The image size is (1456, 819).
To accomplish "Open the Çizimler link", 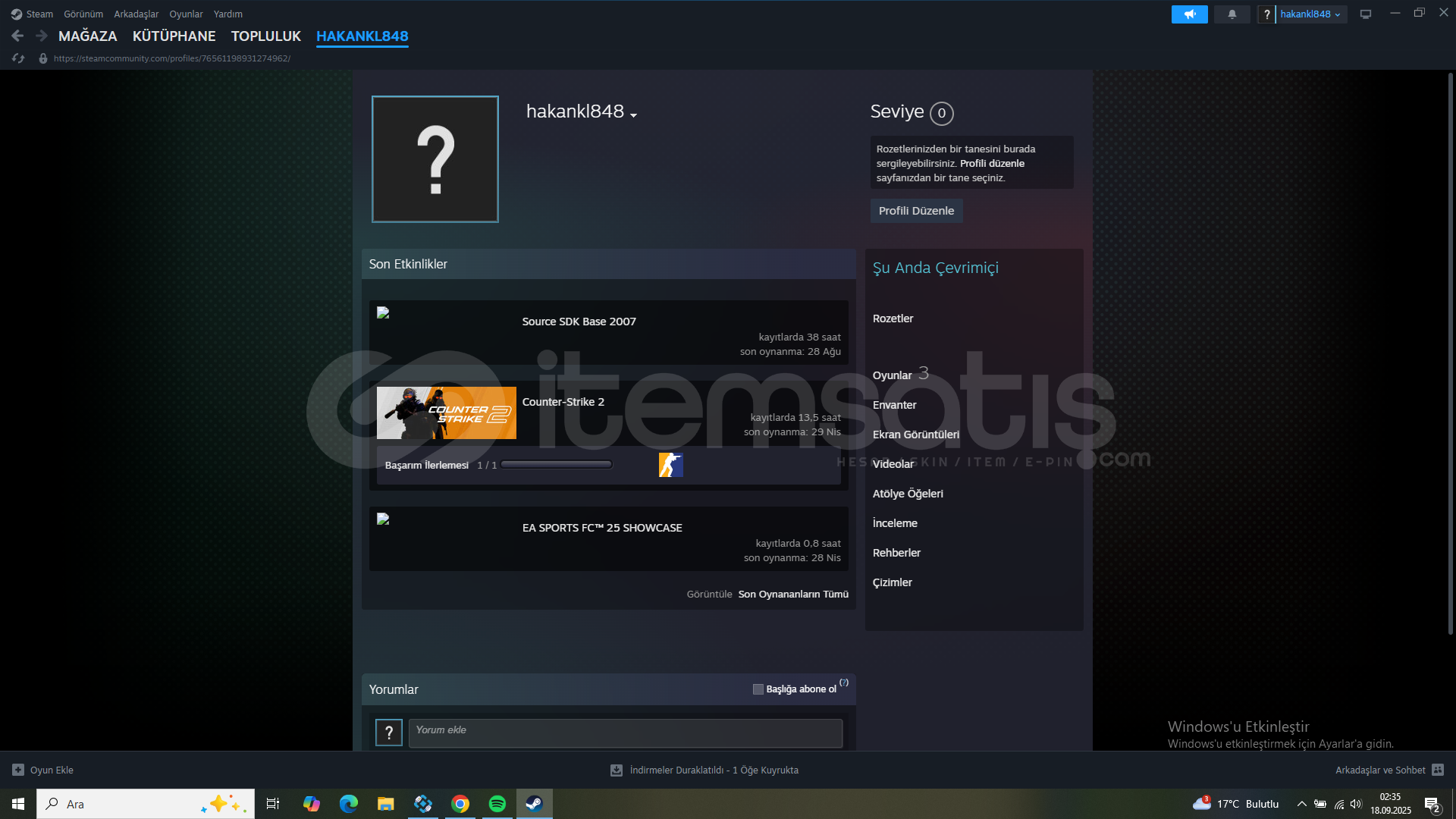I will (893, 582).
